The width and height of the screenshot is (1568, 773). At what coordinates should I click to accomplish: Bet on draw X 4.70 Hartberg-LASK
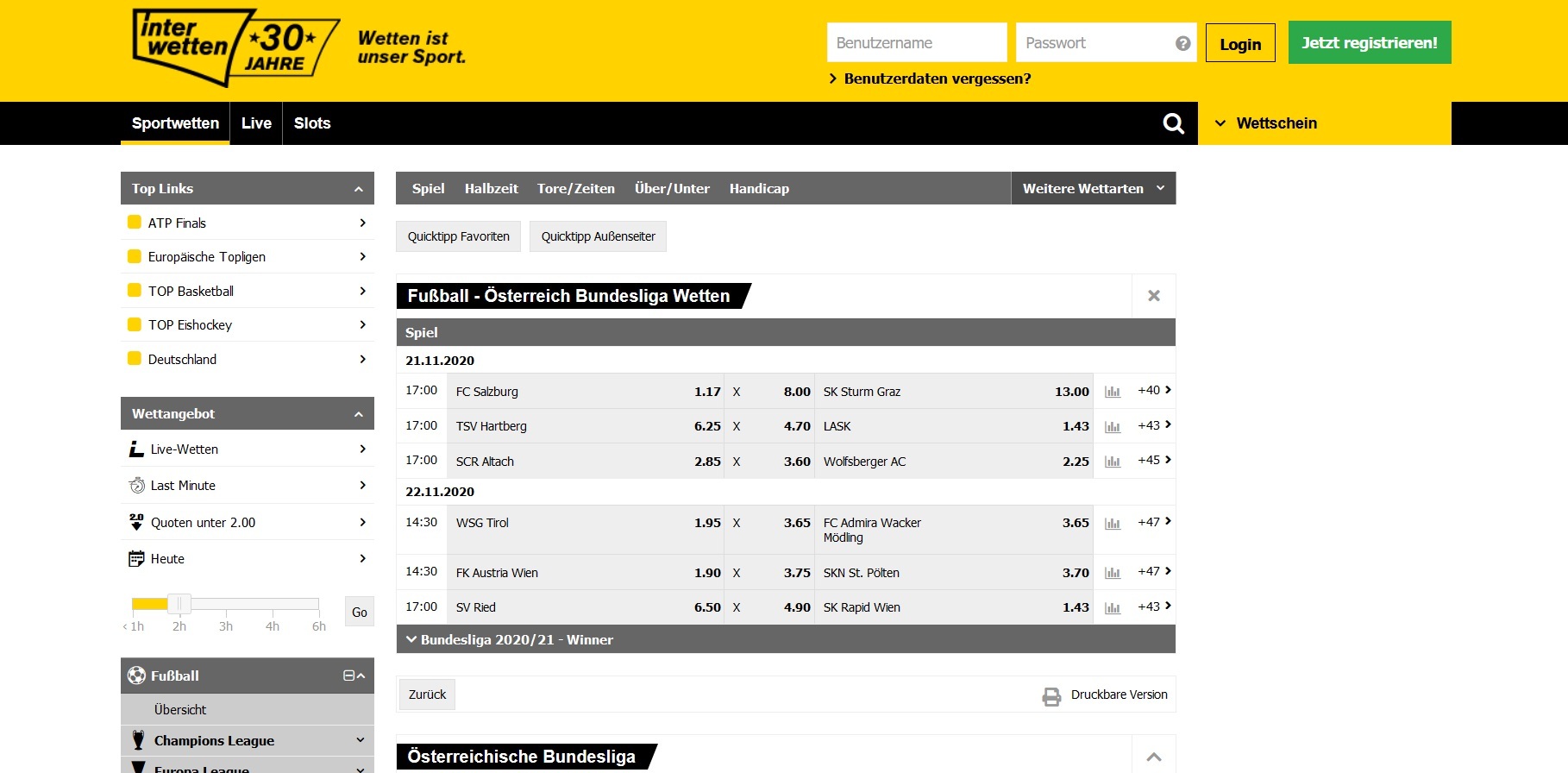[770, 426]
